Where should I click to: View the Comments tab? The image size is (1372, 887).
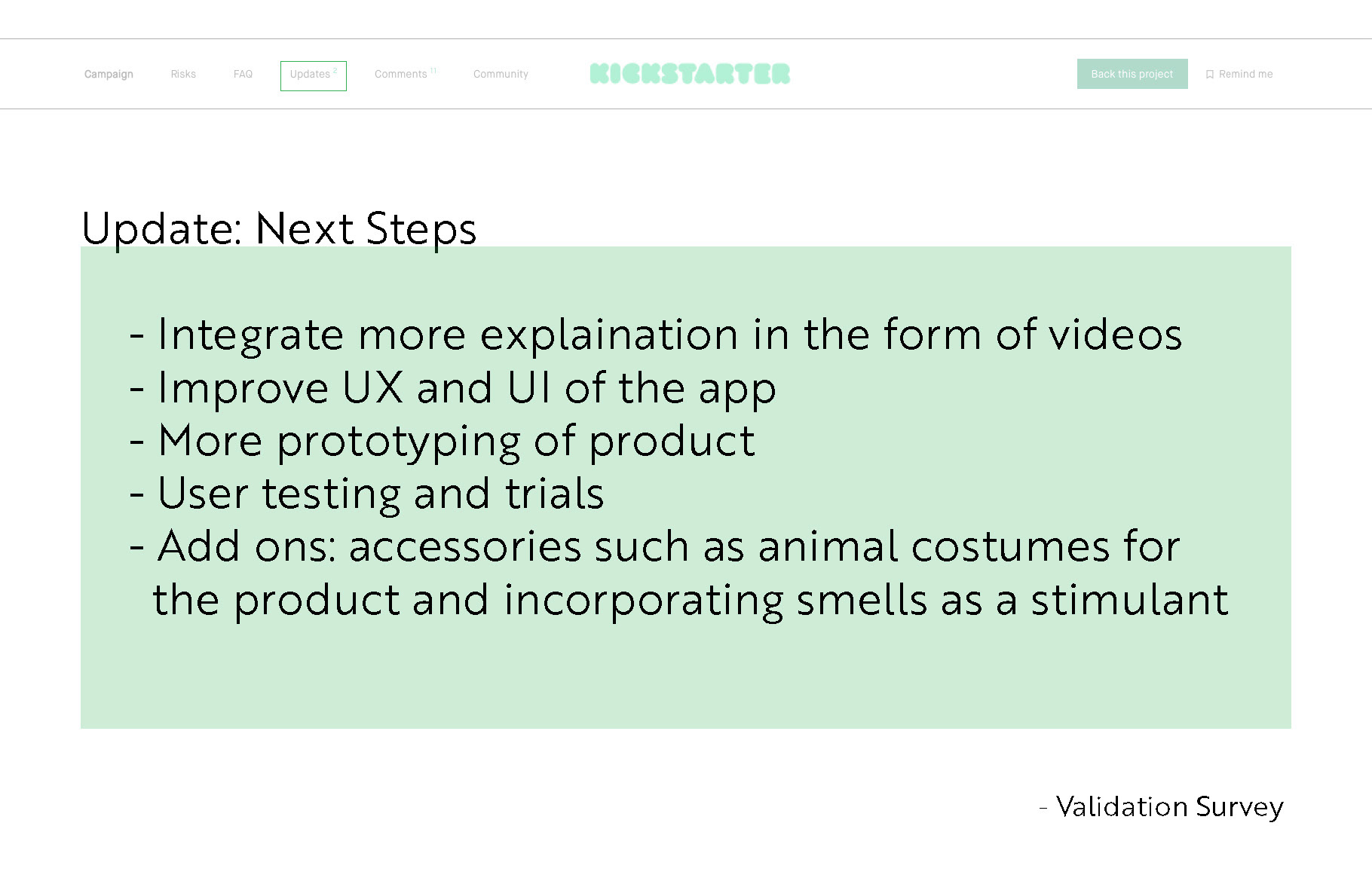click(401, 74)
